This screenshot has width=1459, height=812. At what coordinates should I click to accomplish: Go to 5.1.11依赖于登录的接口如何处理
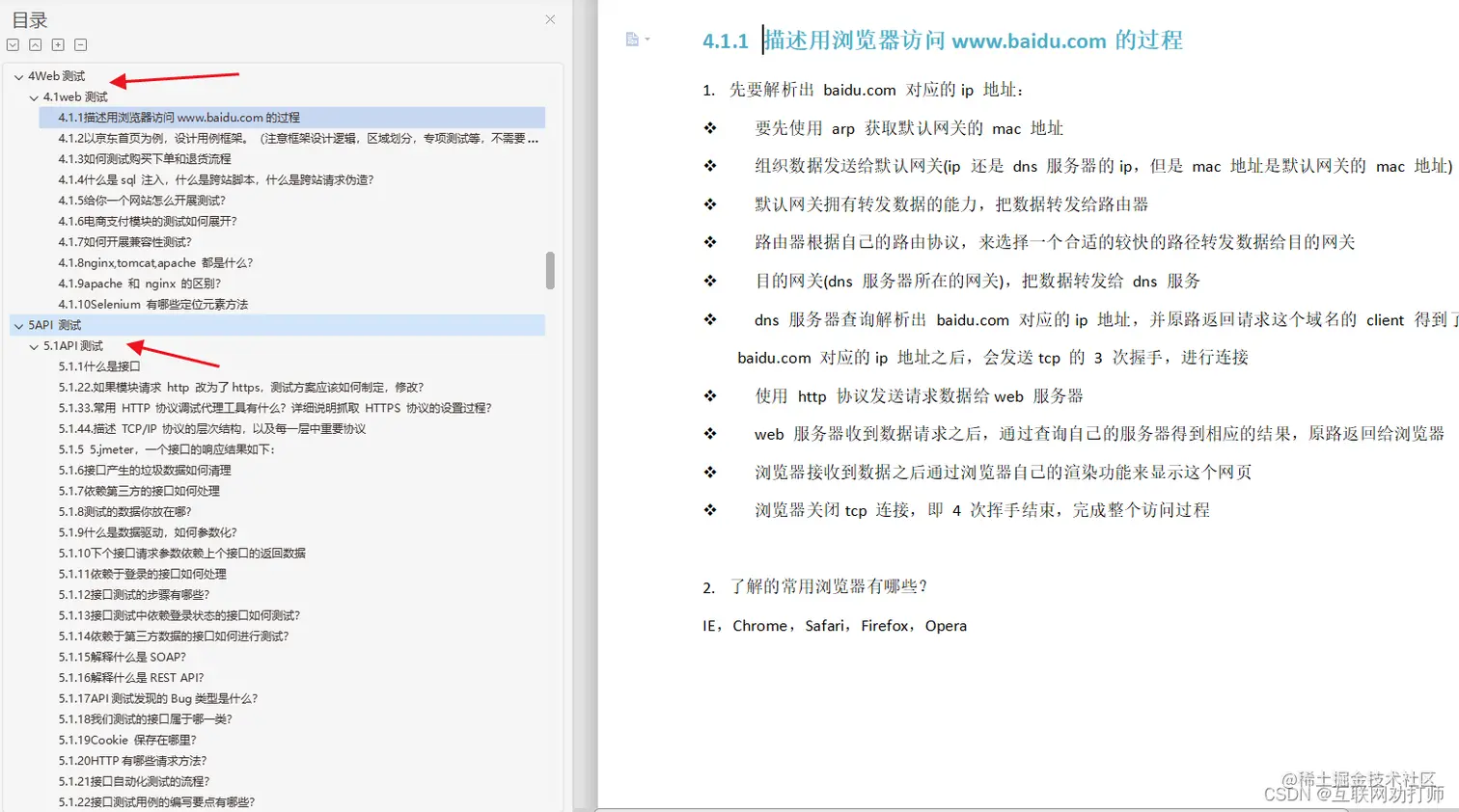tap(143, 574)
